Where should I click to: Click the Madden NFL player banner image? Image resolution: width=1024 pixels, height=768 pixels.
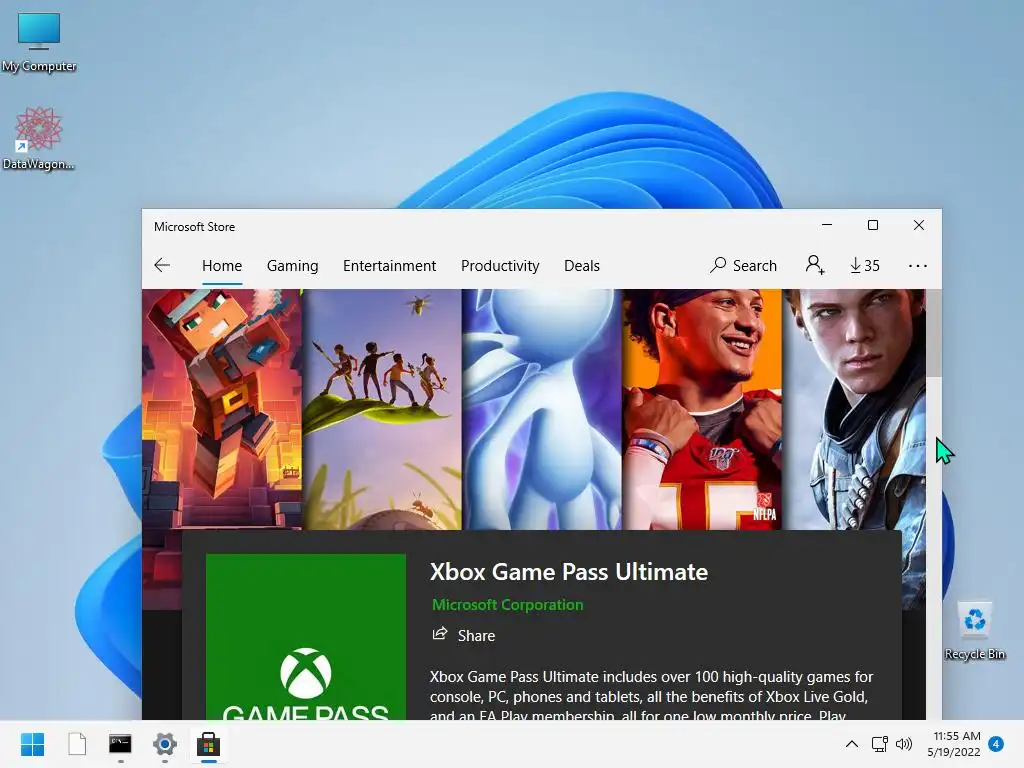(x=702, y=409)
